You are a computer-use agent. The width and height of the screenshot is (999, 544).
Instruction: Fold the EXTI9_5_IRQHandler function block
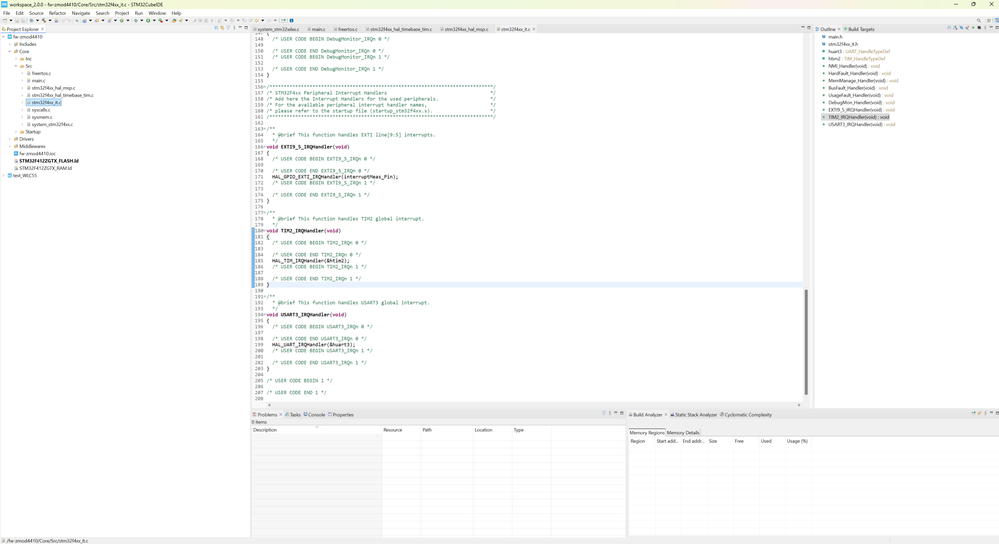pos(265,147)
